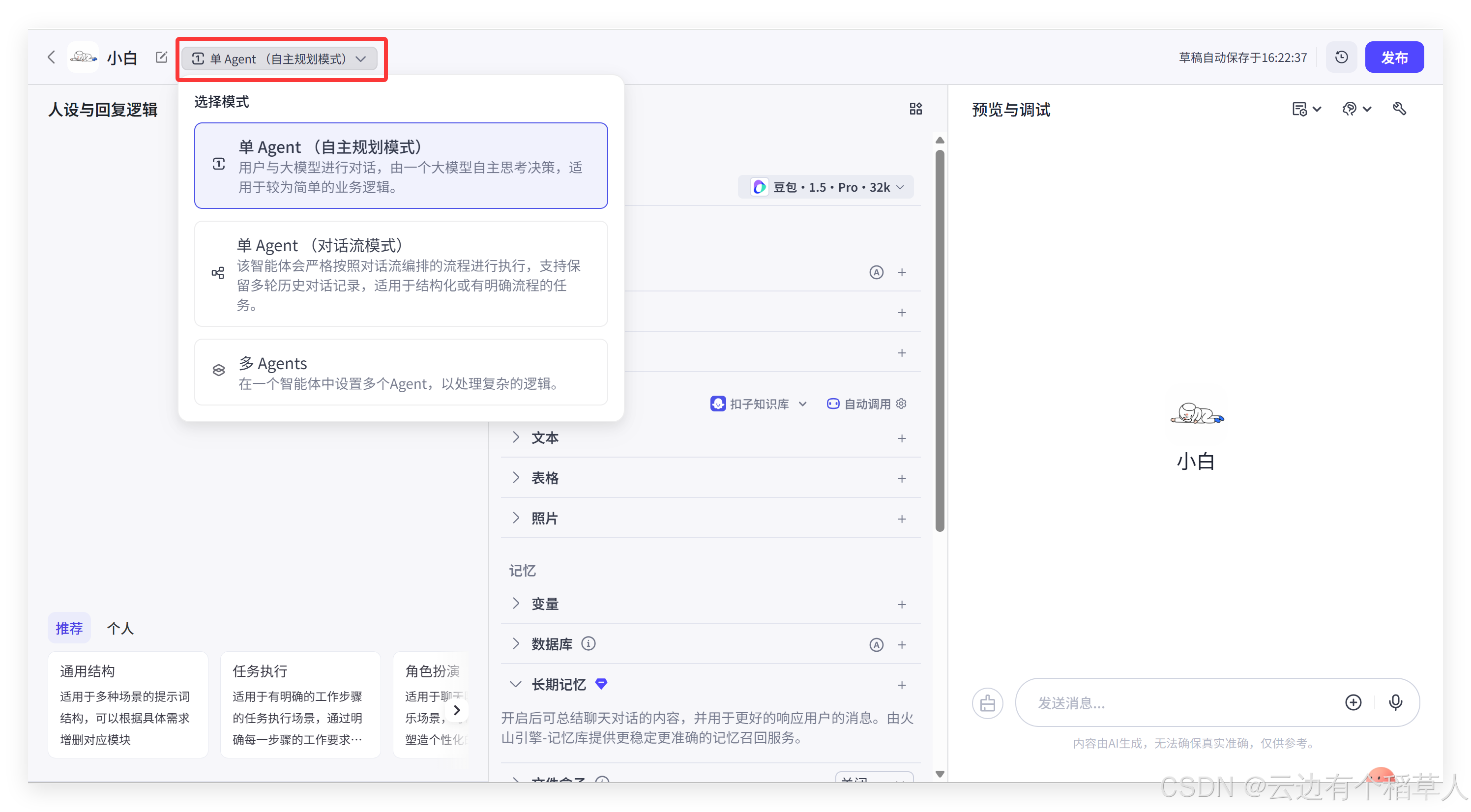Select 单 Agent（对话流模式） option
Image resolution: width=1471 pixels, height=812 pixels.
coord(401,273)
